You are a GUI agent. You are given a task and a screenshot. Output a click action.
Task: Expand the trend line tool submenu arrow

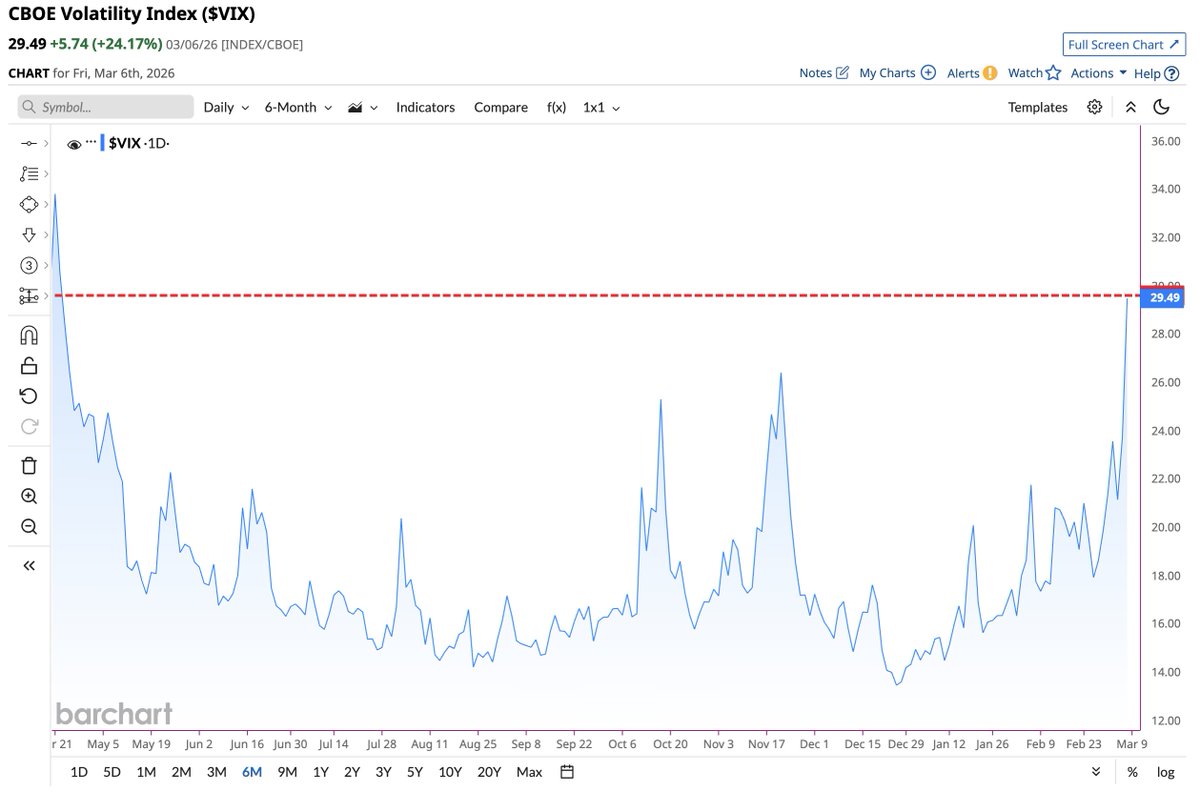click(46, 144)
